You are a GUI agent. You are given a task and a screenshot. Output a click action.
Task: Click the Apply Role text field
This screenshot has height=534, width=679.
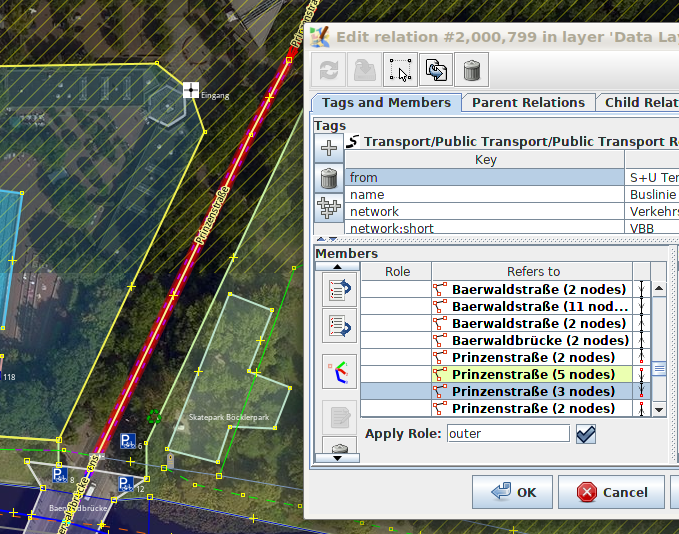pyautogui.click(x=507, y=434)
